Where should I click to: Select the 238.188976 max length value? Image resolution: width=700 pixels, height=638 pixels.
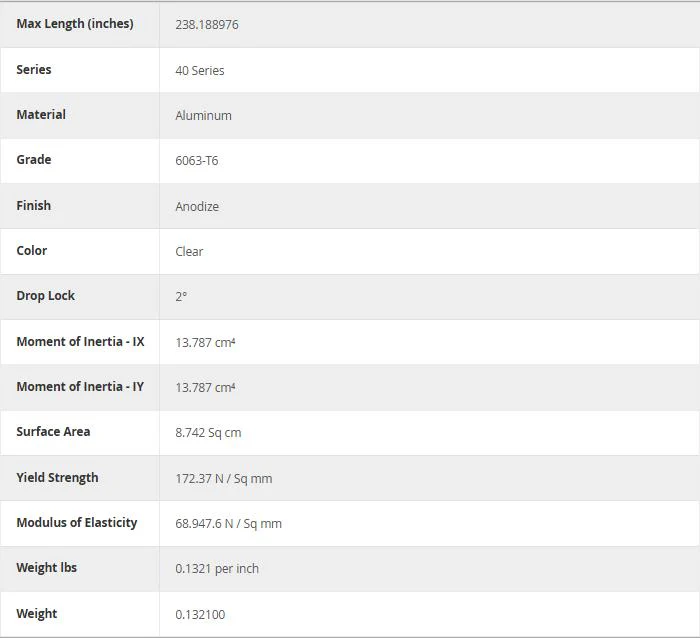pyautogui.click(x=207, y=25)
